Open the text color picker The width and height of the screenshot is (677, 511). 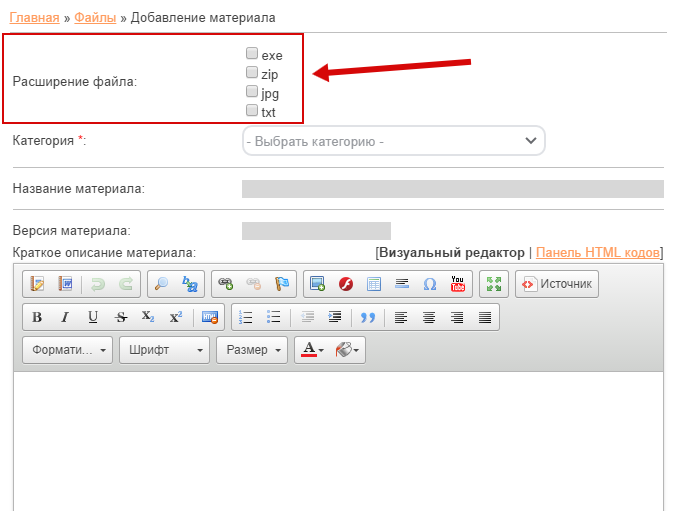[x=312, y=350]
